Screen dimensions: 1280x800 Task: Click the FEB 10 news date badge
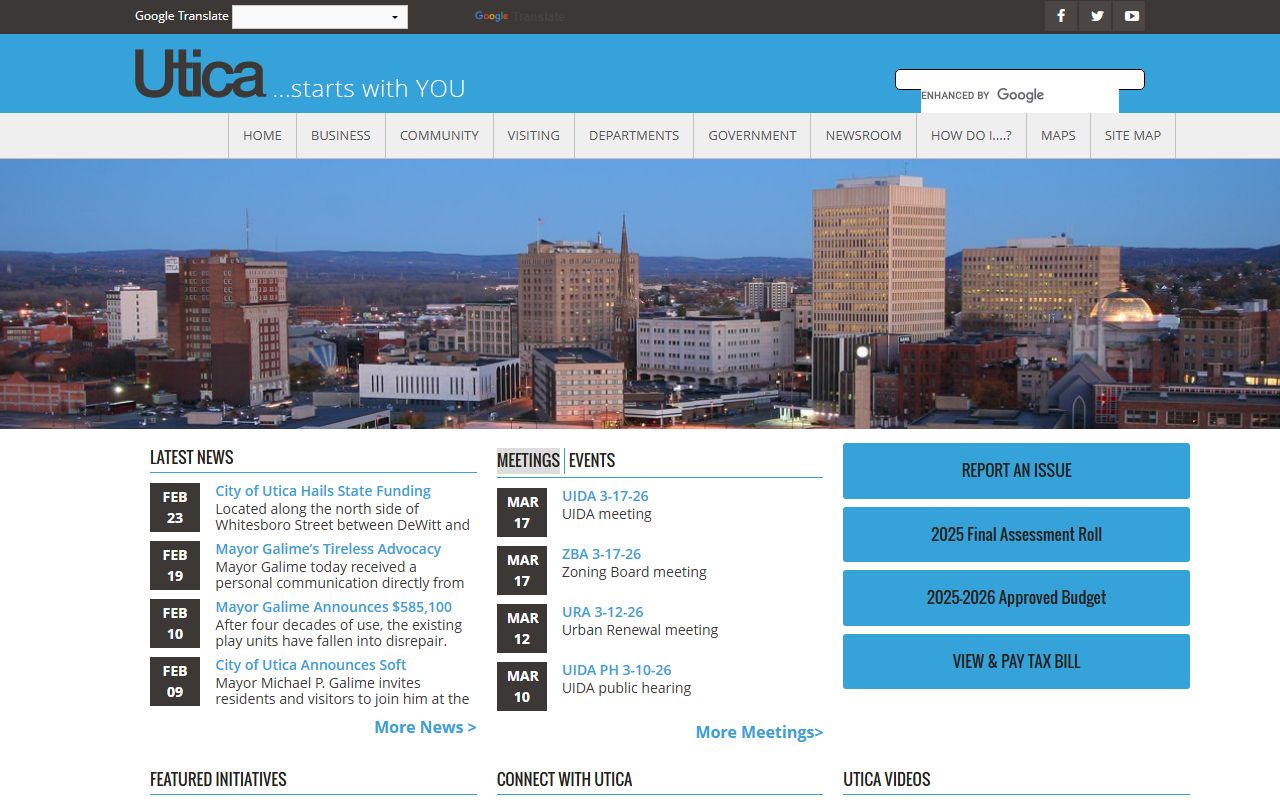point(175,624)
